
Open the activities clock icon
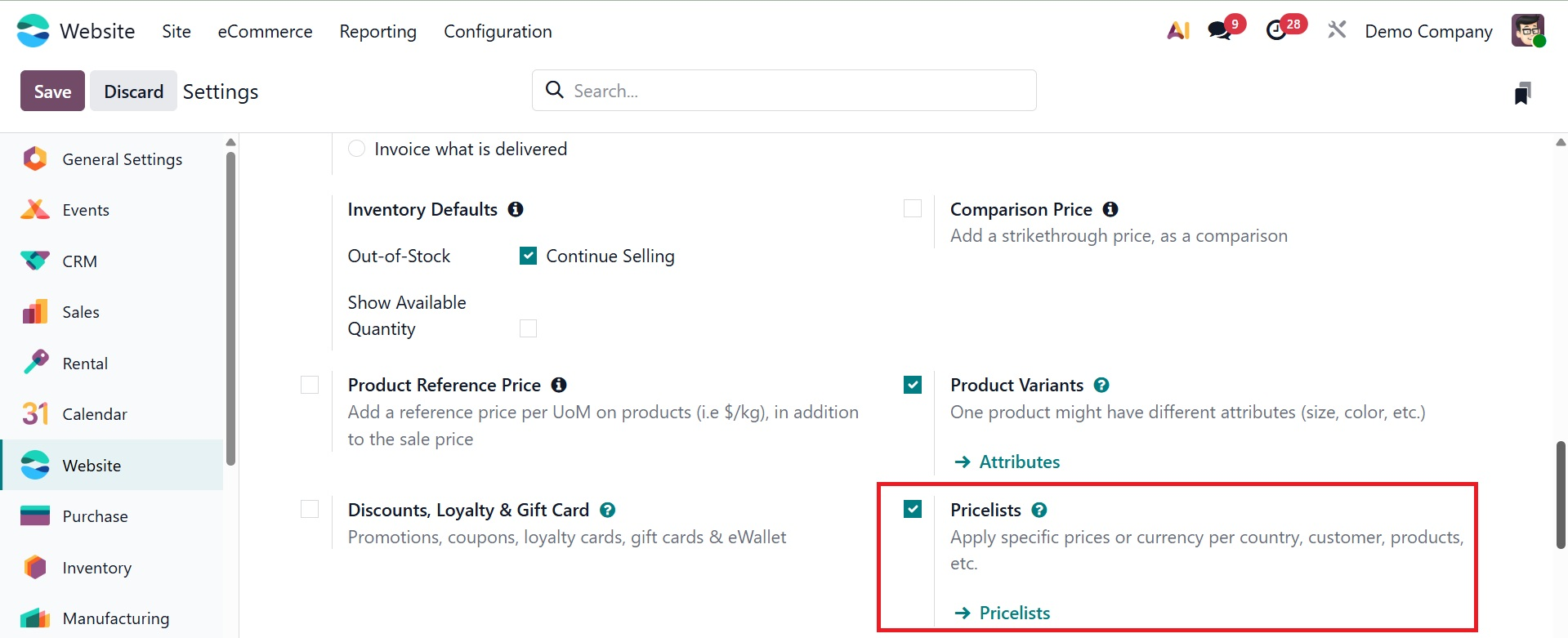(1276, 31)
